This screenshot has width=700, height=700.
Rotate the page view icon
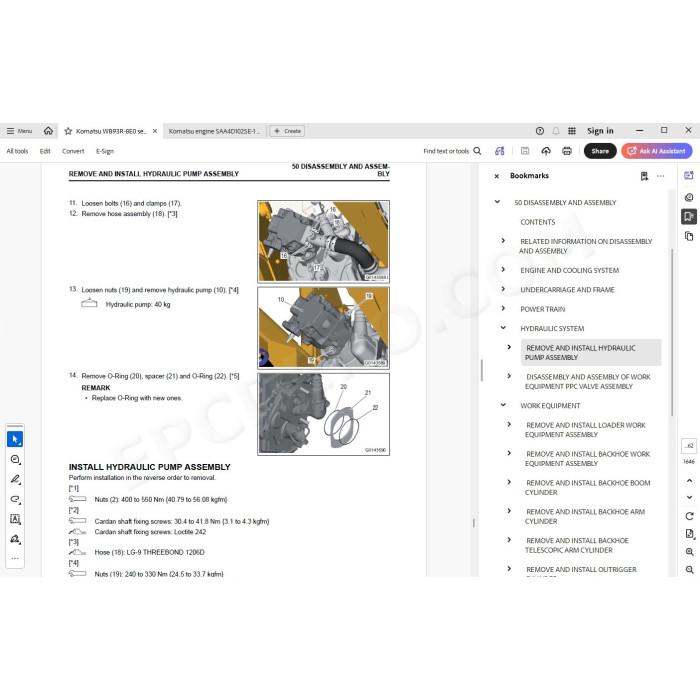[689, 516]
